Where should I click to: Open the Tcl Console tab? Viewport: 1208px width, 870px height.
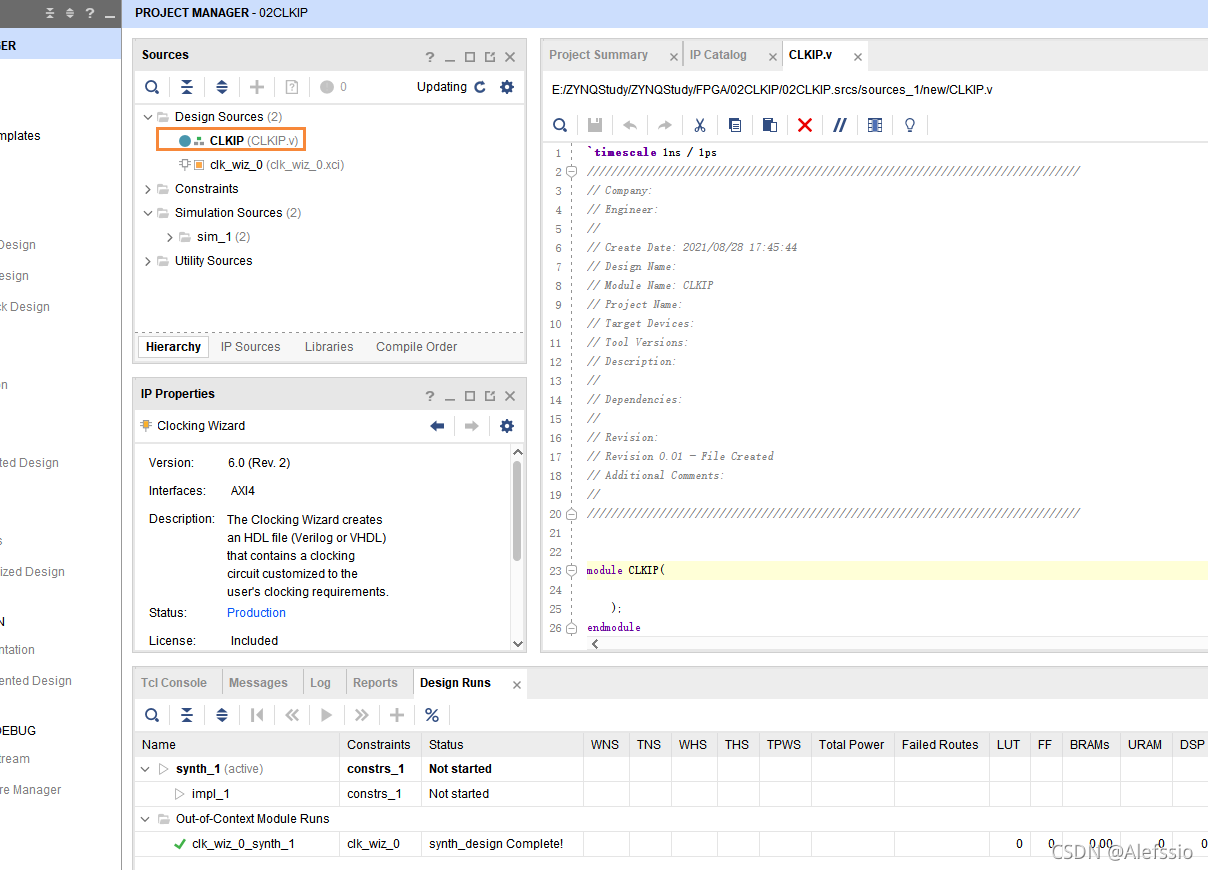(x=174, y=683)
